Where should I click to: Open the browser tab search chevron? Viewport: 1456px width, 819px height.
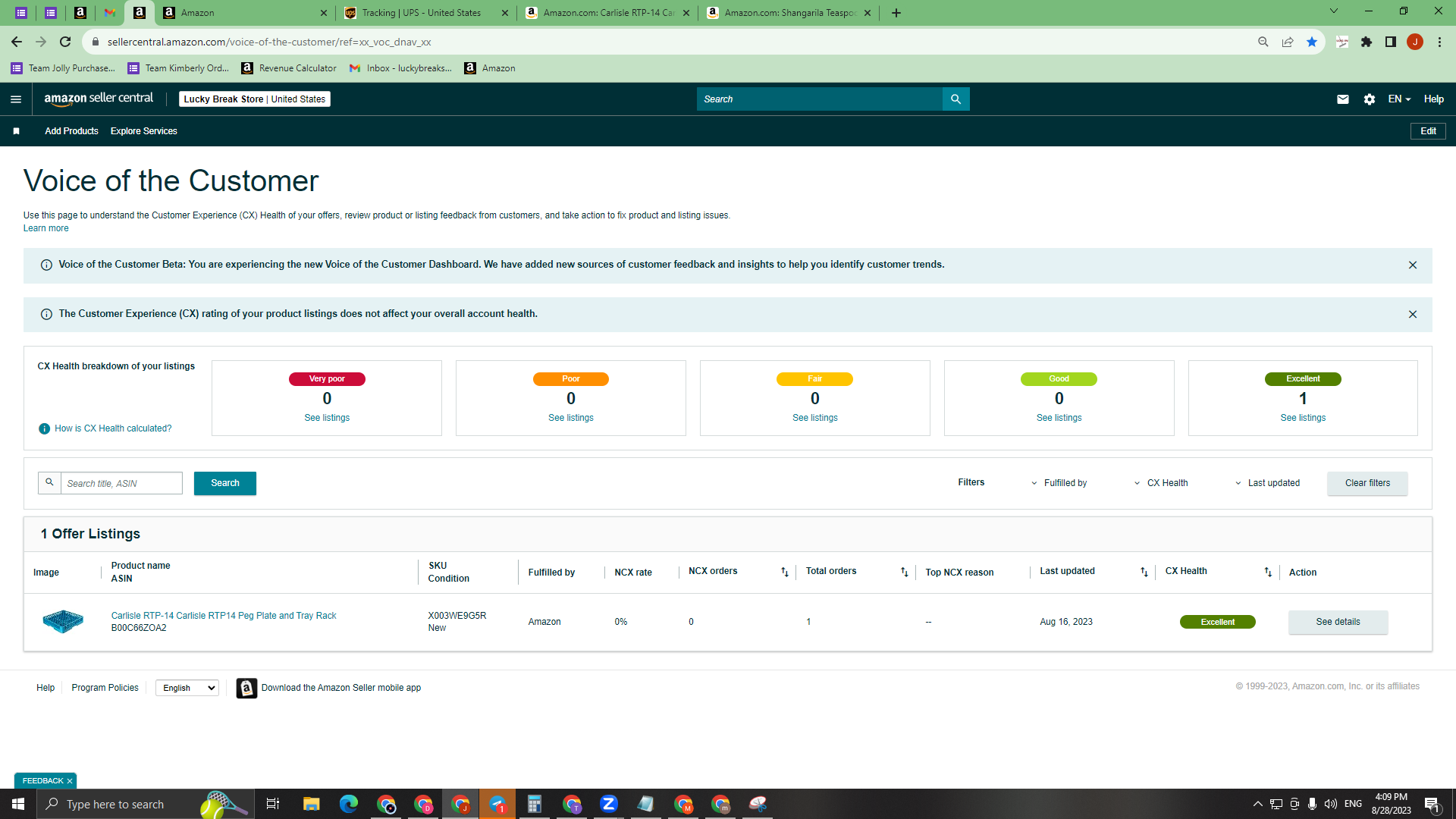tap(1333, 11)
